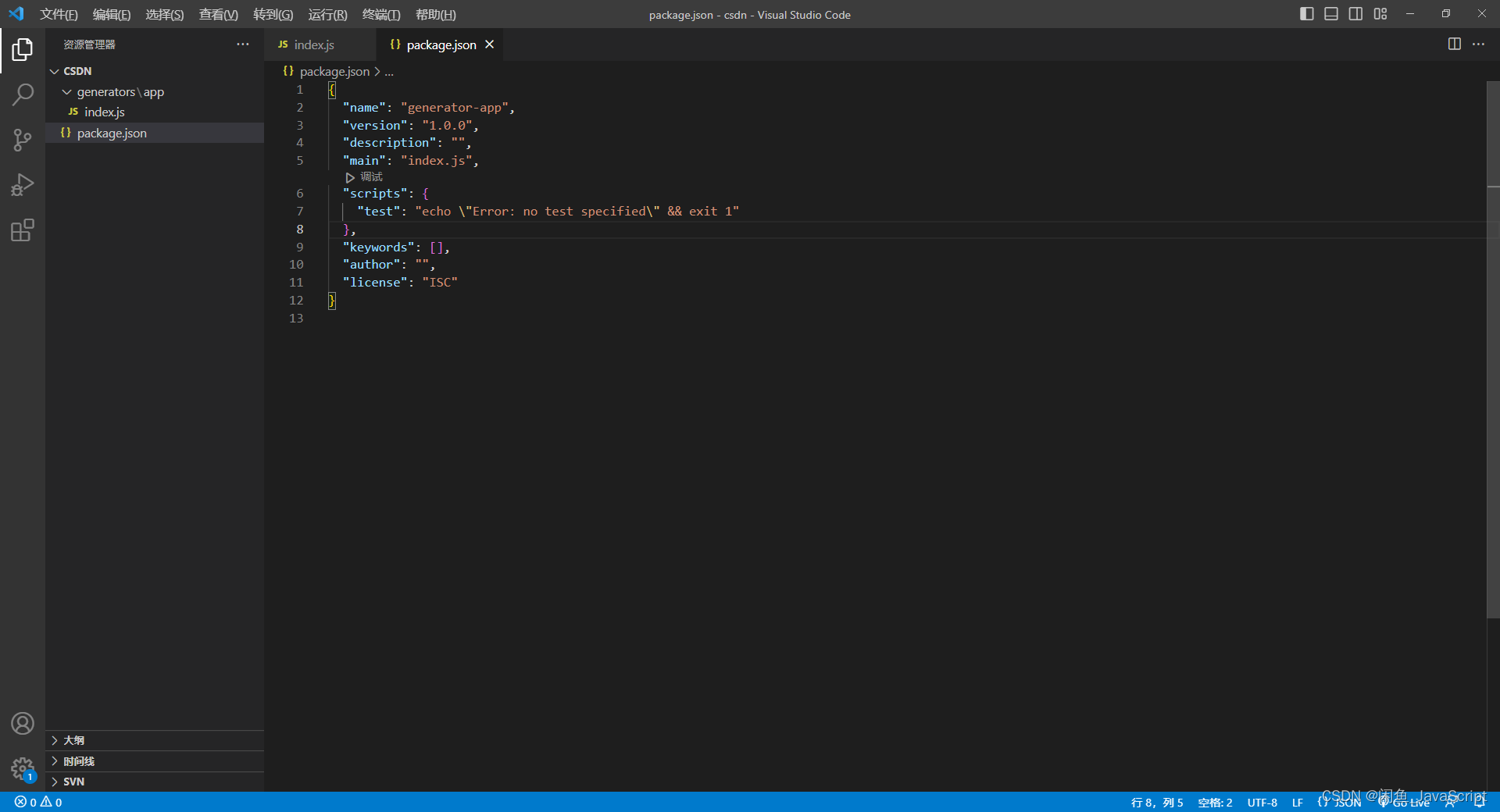Open the Manage gear icon
This screenshot has width=1500, height=812.
(x=23, y=769)
